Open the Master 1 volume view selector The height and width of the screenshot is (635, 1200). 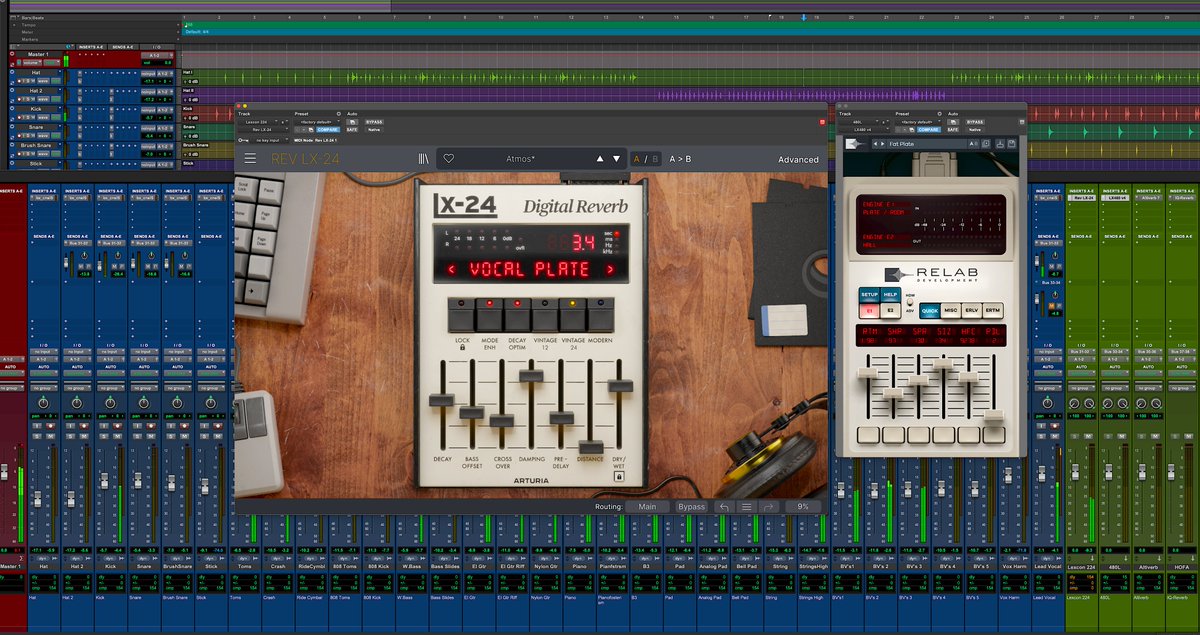[x=32, y=62]
